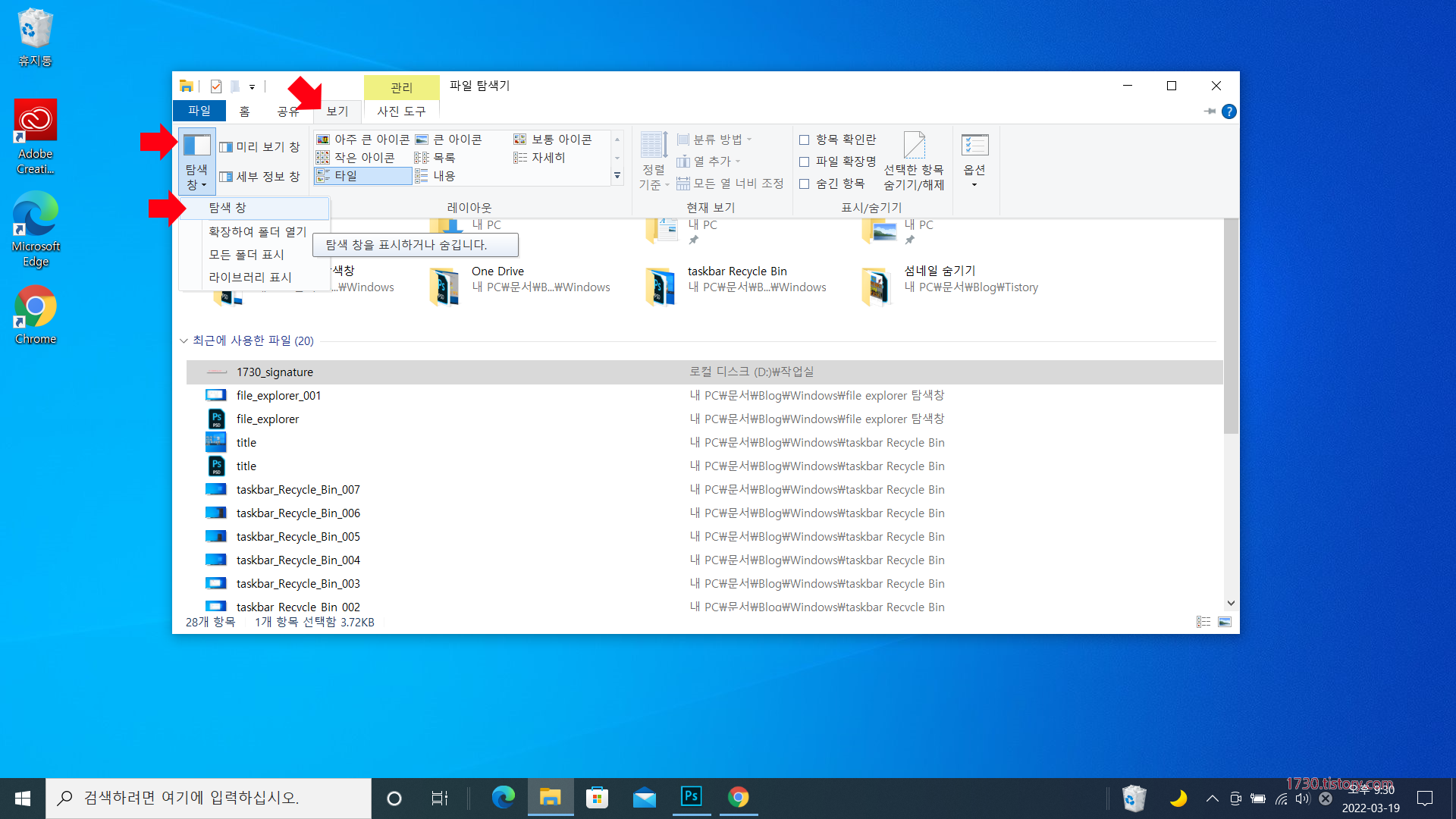Open Photoshop from the taskbar
The height and width of the screenshot is (819, 1456).
pyautogui.click(x=691, y=797)
